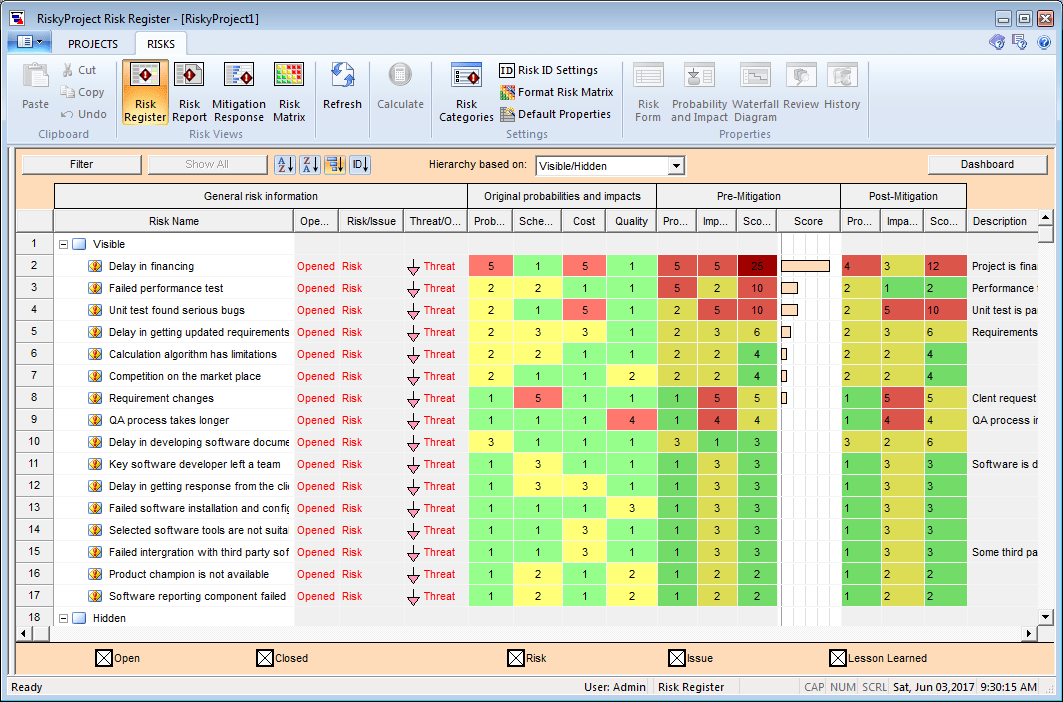Viewport: 1063px width, 702px height.
Task: Click the Description column header
Action: (x=1002, y=221)
